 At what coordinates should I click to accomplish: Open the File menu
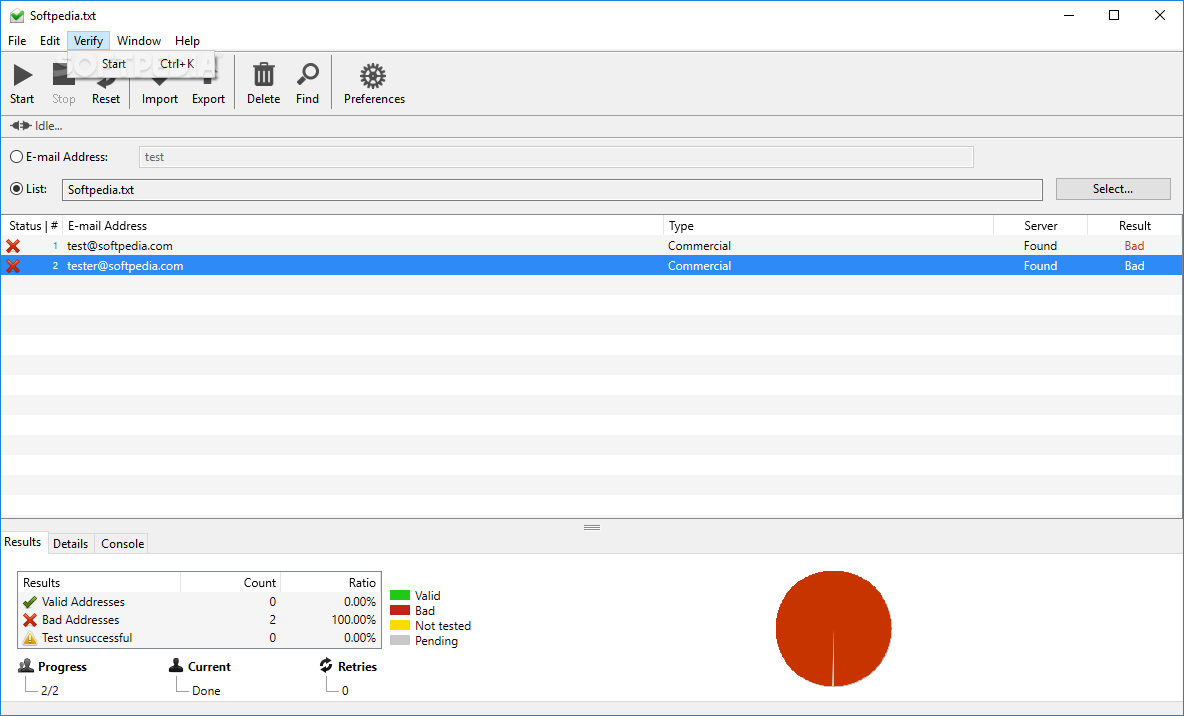[x=16, y=40]
